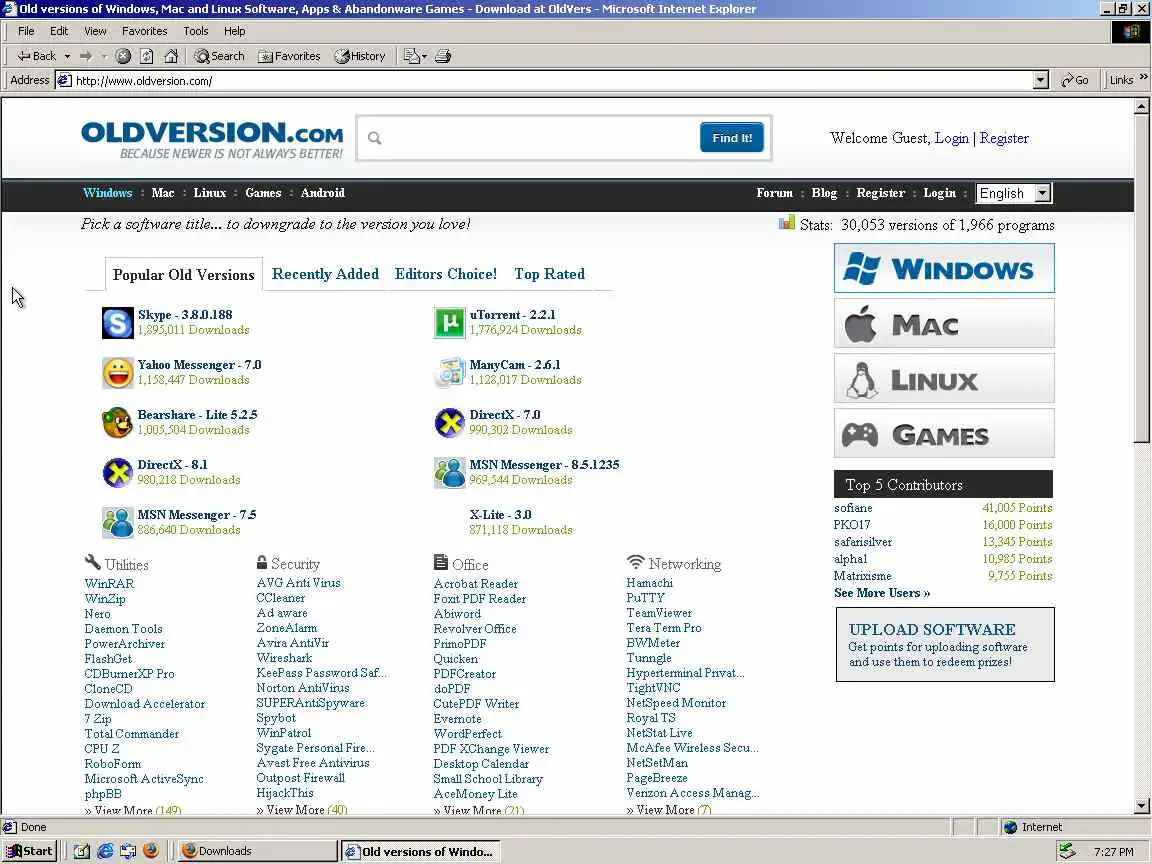Viewport: 1152px width, 864px height.
Task: Click the Stats bar chart icon
Action: pos(787,223)
